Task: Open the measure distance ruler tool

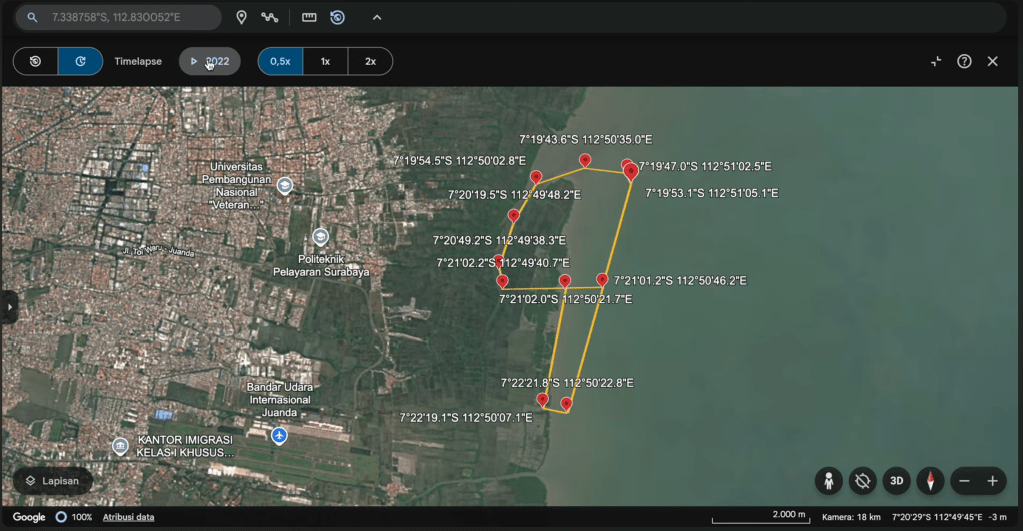Action: coord(309,18)
